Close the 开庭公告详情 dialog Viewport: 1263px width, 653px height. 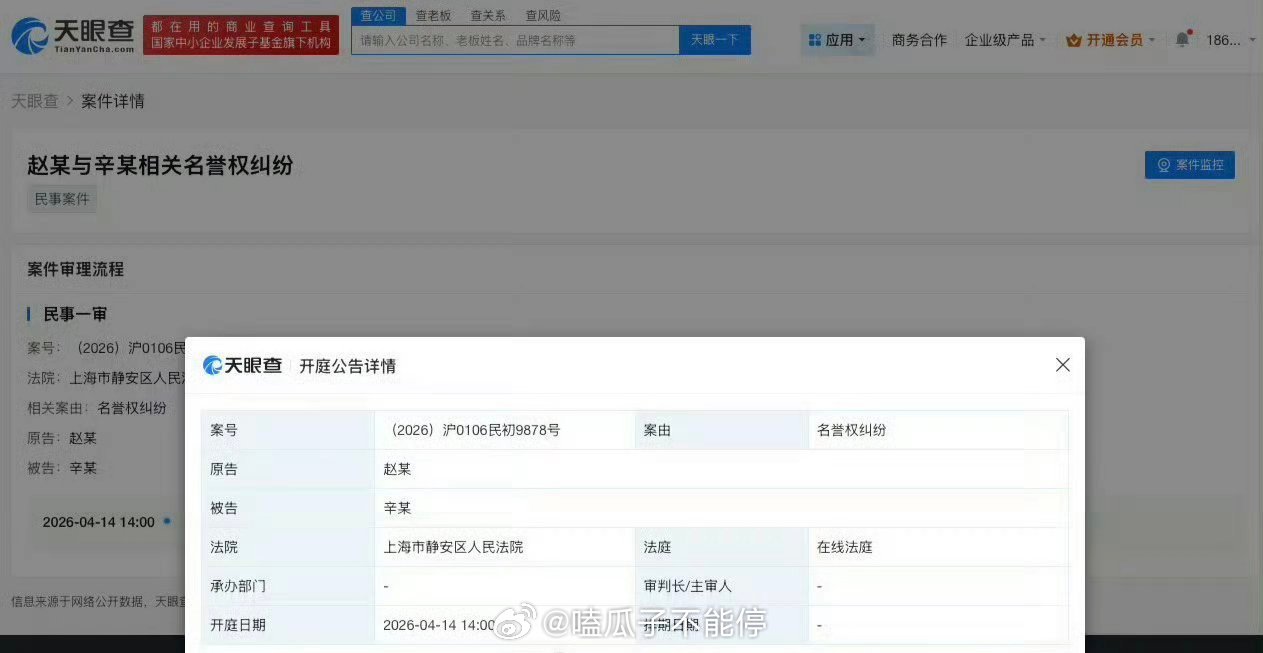[x=1062, y=365]
